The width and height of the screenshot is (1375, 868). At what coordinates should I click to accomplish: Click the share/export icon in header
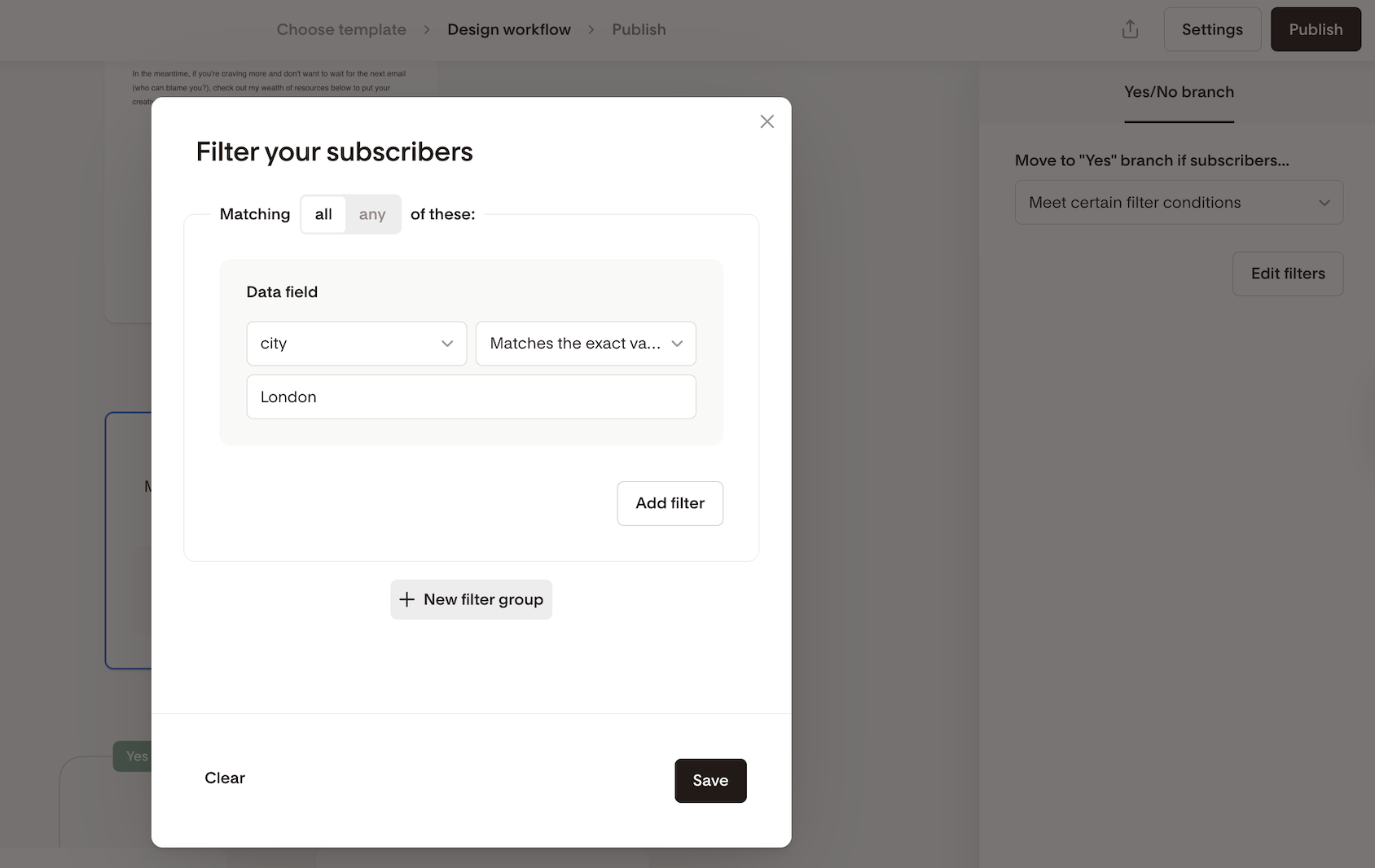[1130, 29]
